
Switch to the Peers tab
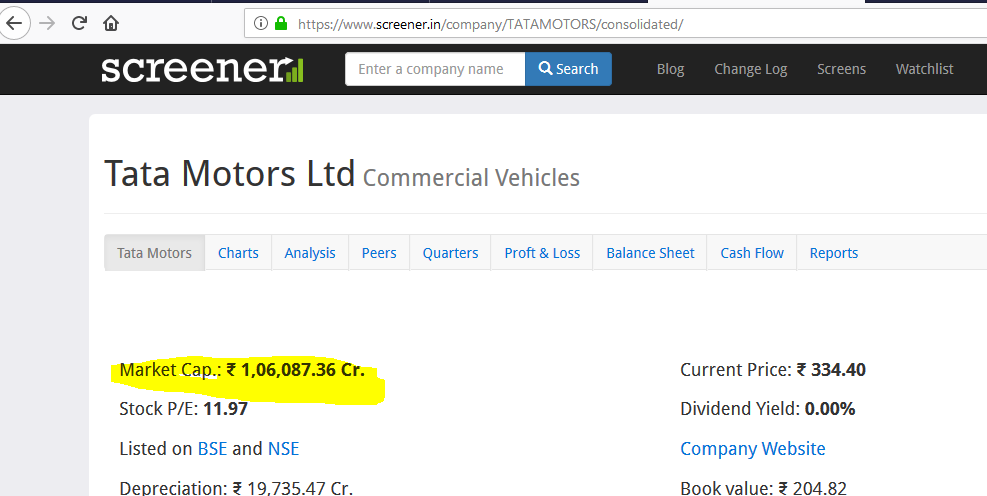coord(379,253)
